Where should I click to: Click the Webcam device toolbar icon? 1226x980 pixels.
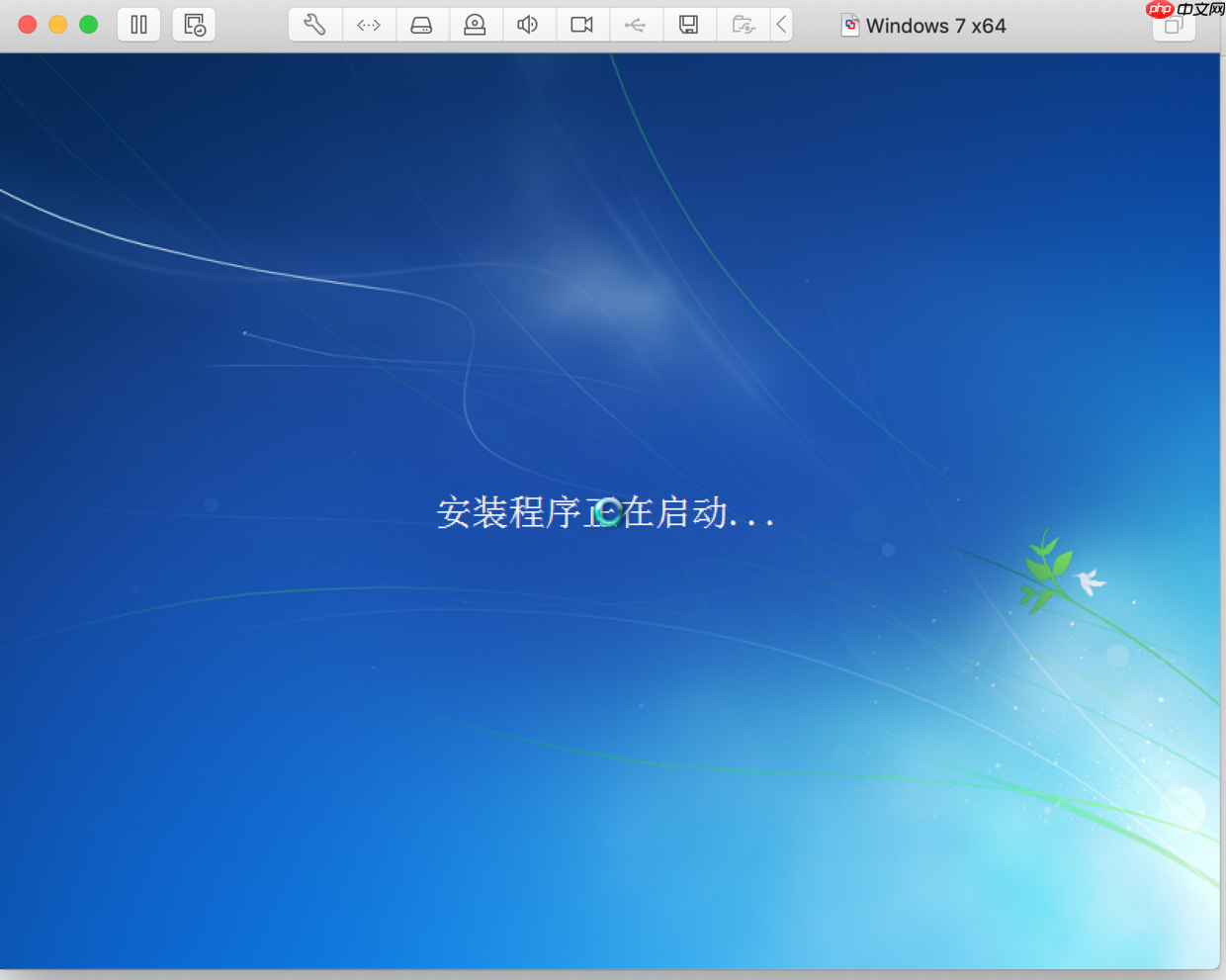point(476,25)
